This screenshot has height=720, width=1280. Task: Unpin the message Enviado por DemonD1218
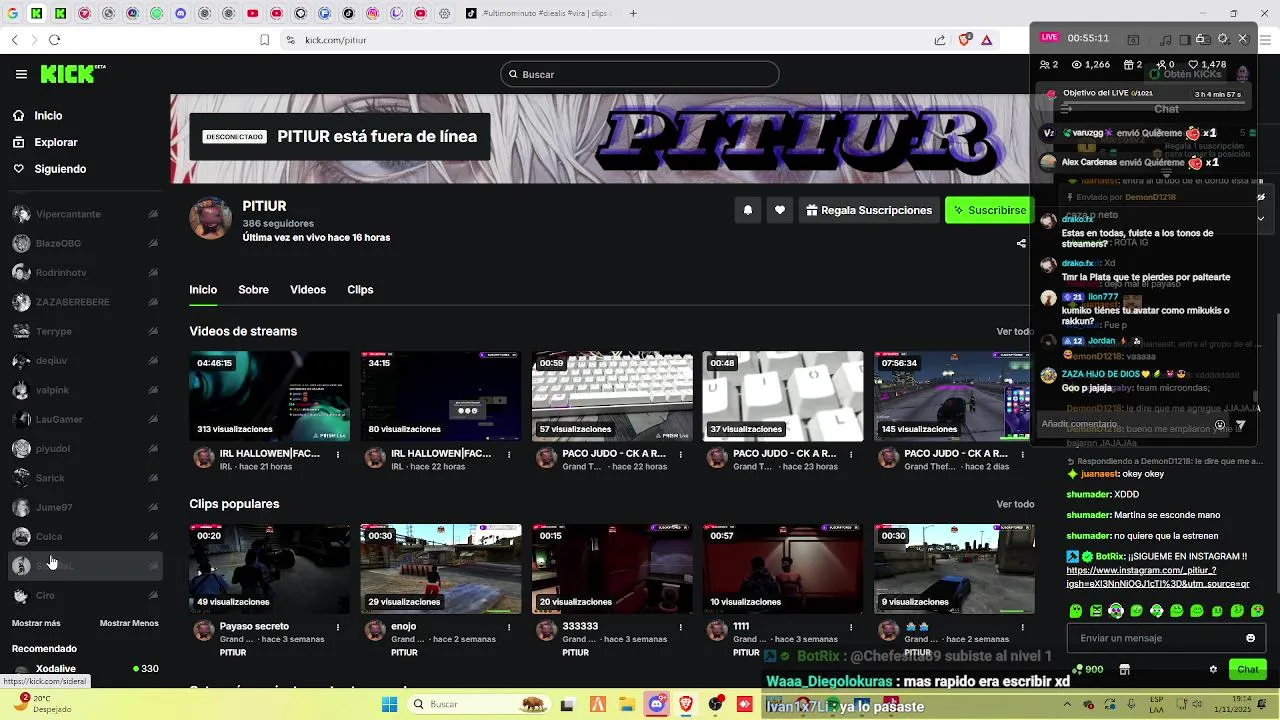[x=1261, y=197]
